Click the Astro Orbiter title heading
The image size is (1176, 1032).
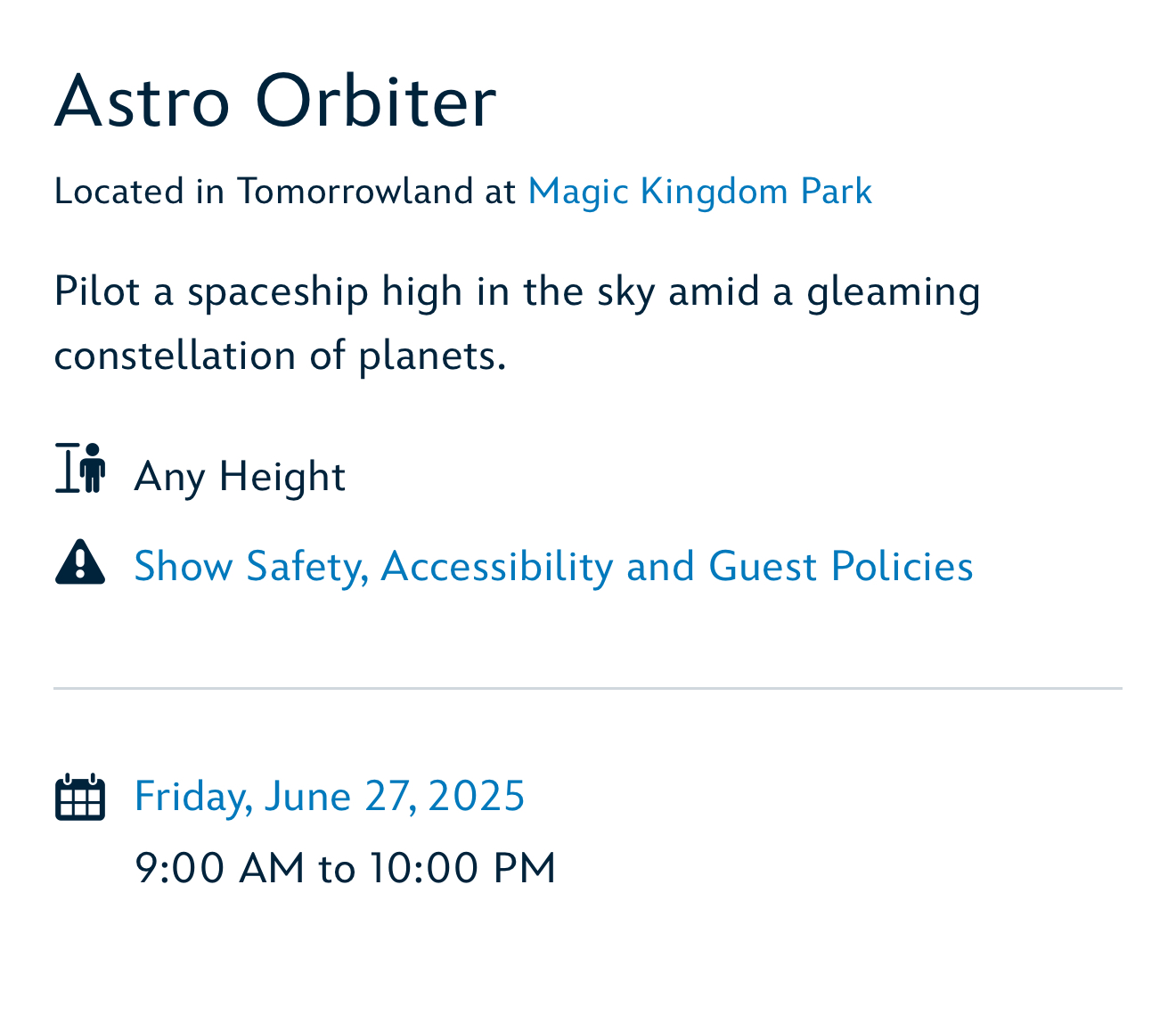coord(275,101)
